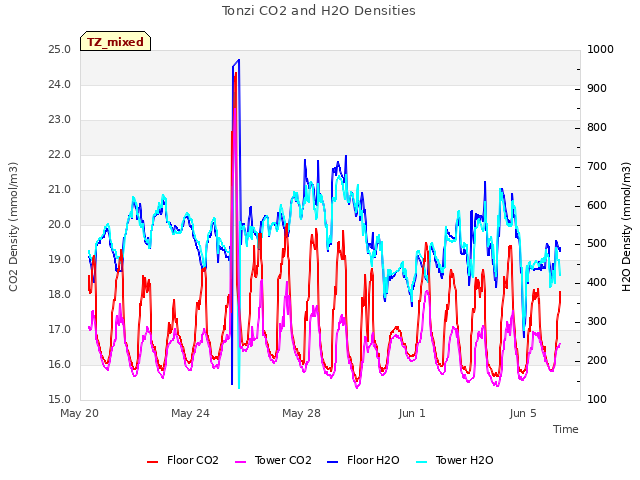Click the 200 right axis value
Viewport: 640px width, 480px height.
597,361
